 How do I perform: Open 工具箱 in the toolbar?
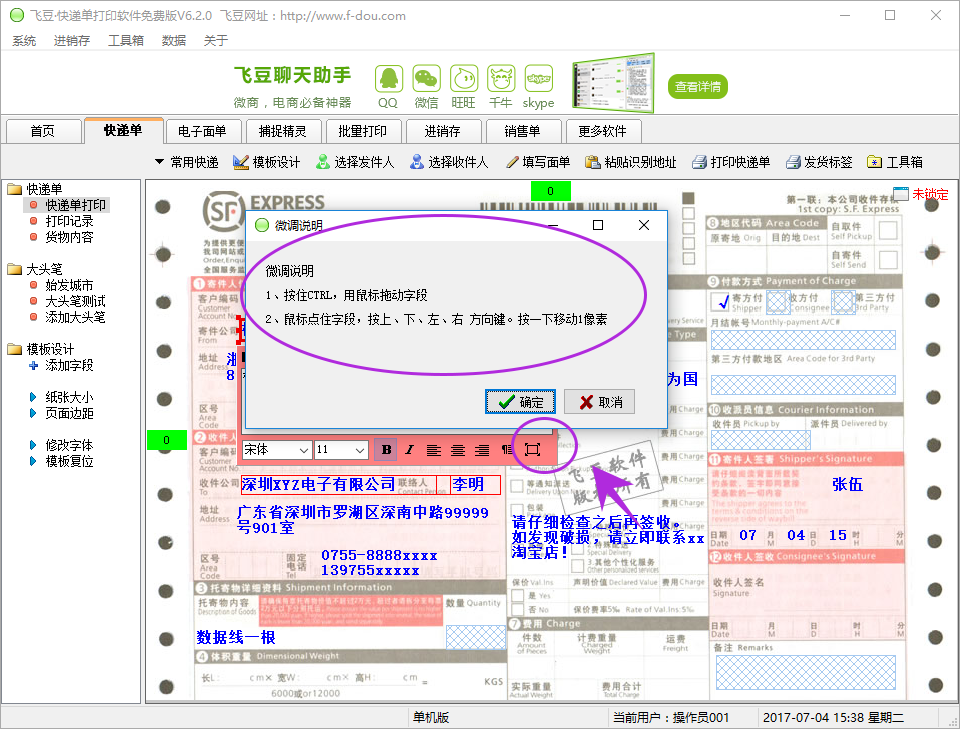894,162
